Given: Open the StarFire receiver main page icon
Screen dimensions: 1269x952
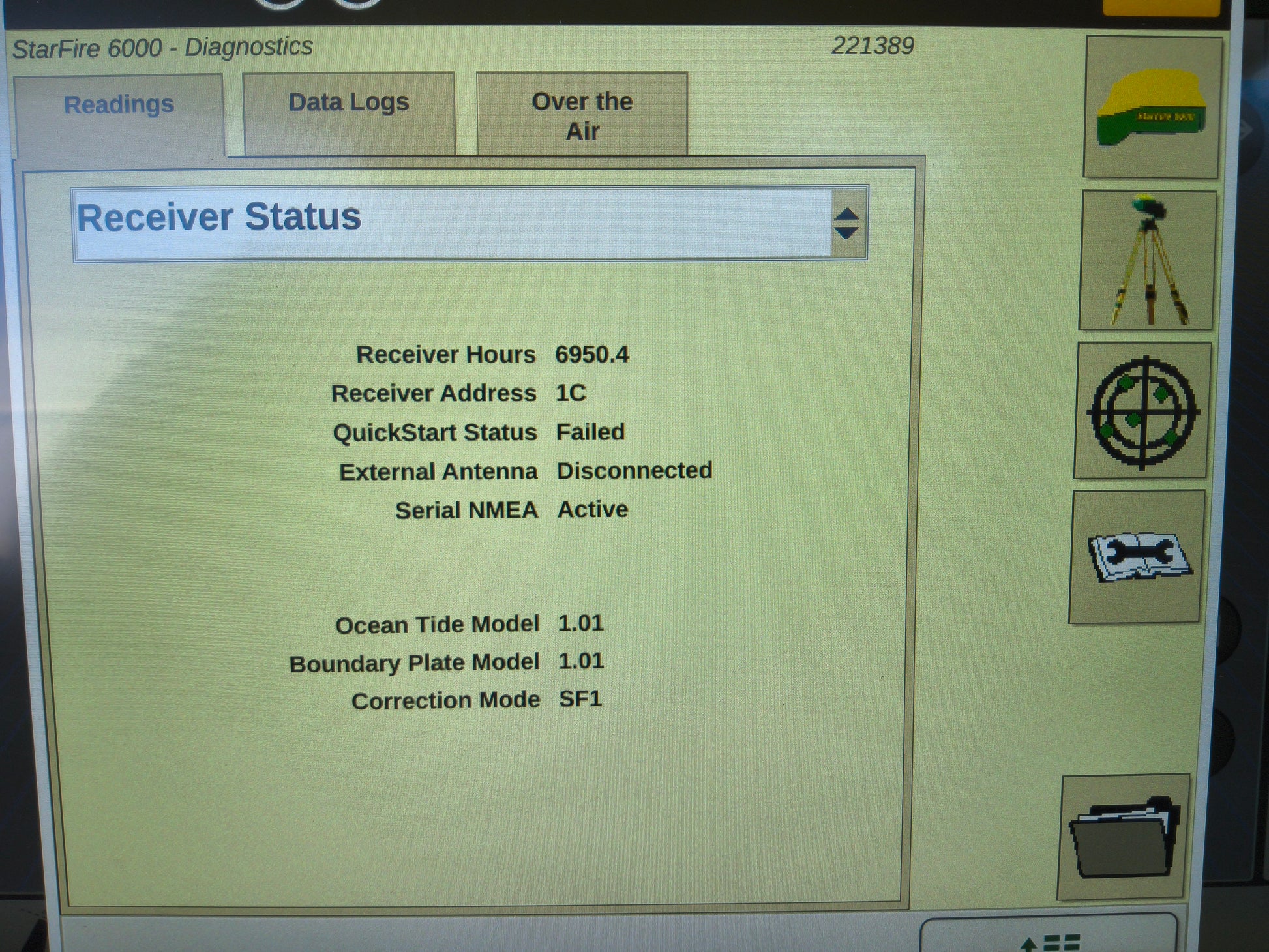Looking at the screenshot, I should [x=1152, y=107].
